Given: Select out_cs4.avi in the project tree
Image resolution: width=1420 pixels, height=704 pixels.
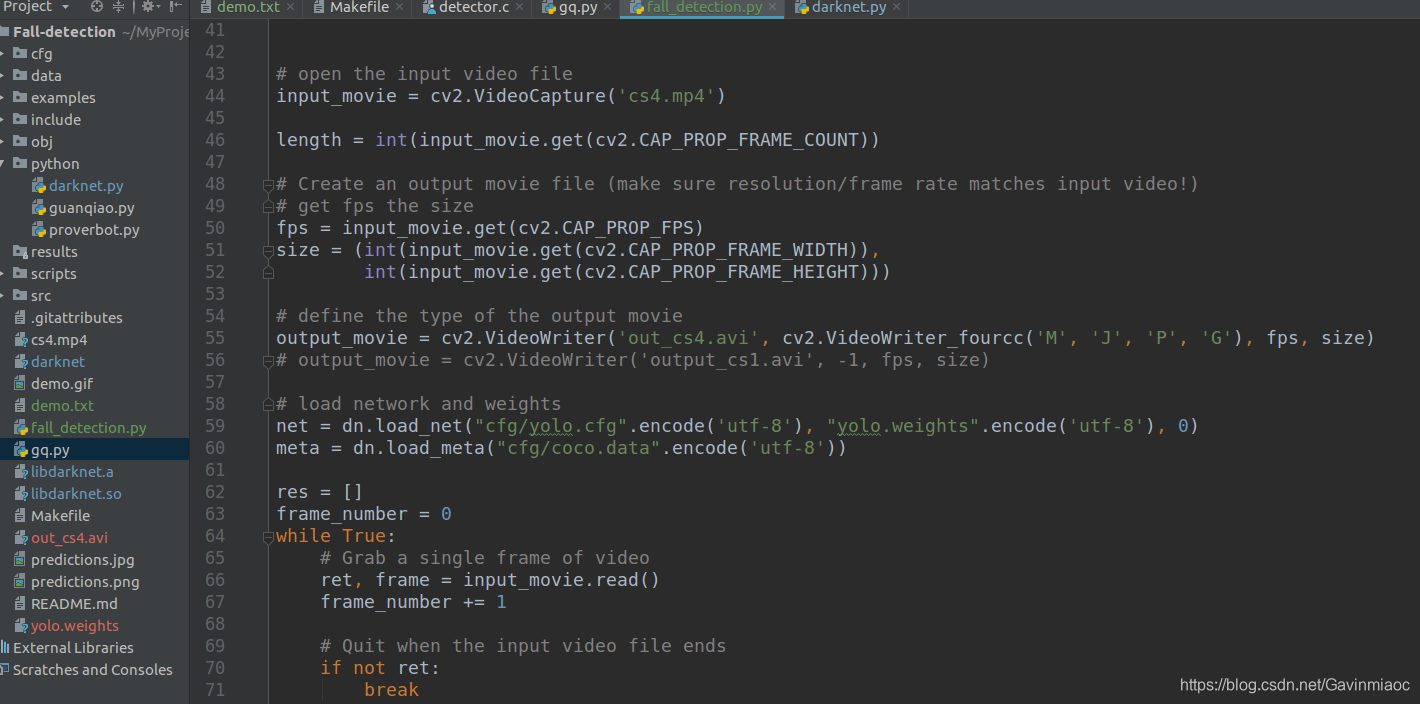Looking at the screenshot, I should click(x=69, y=538).
